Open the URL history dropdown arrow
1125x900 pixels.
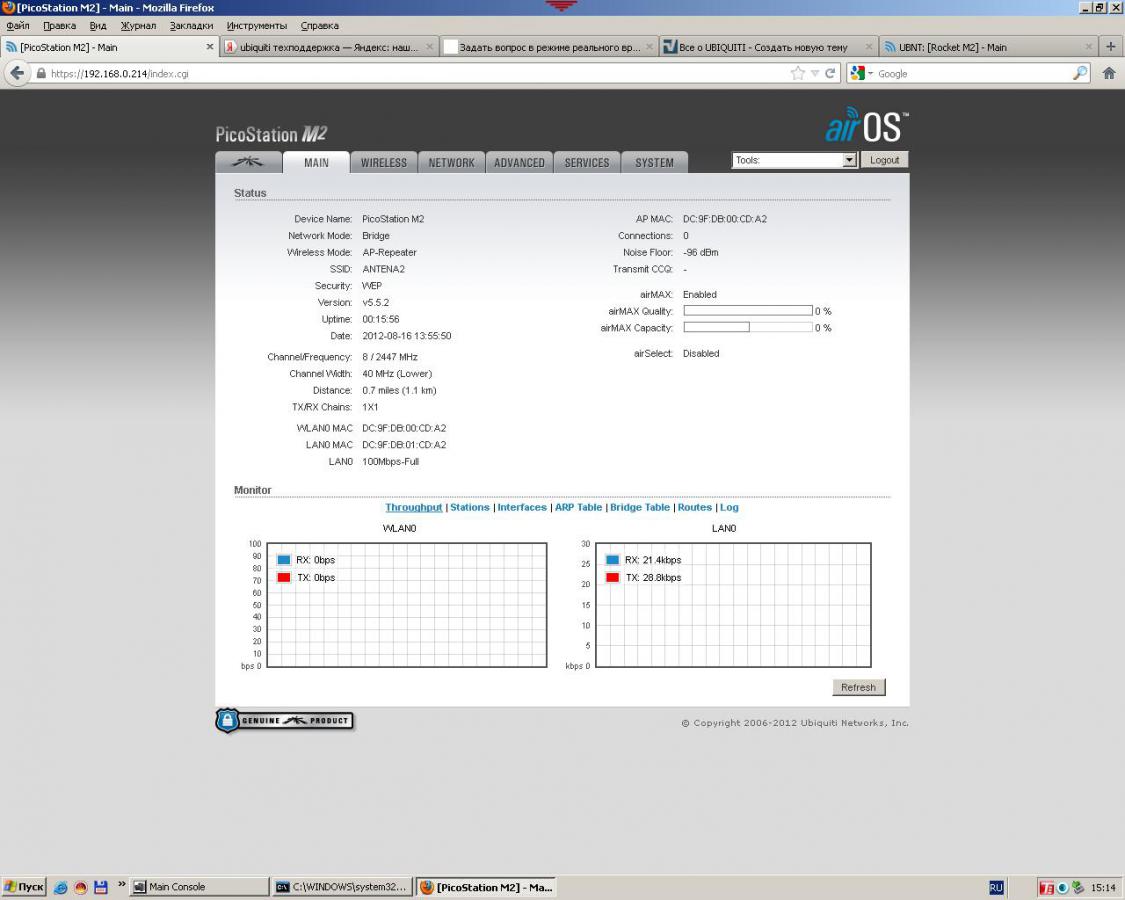[815, 73]
